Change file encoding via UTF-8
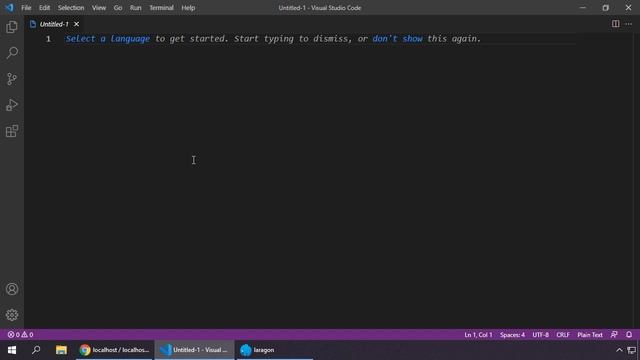 [540, 335]
